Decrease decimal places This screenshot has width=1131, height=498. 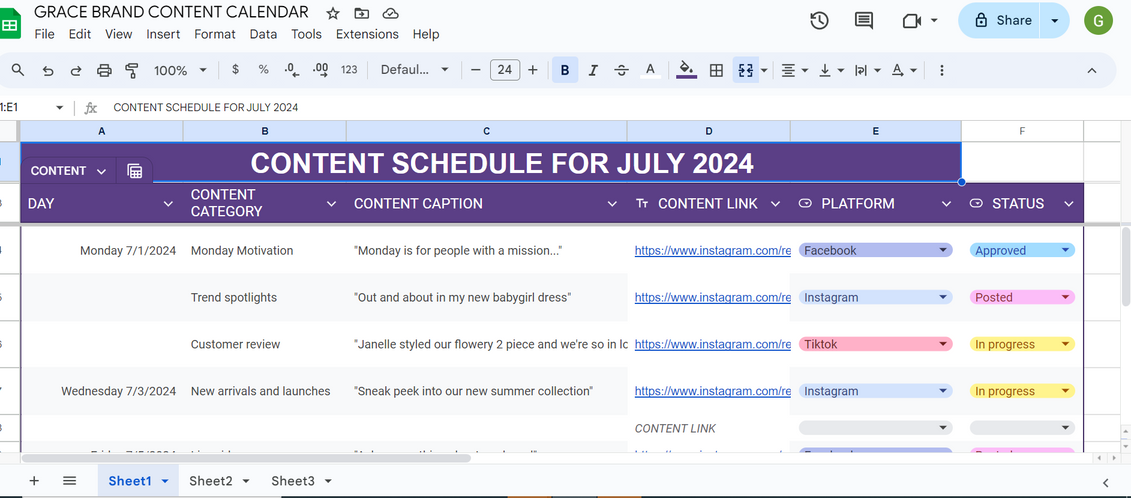pos(292,70)
